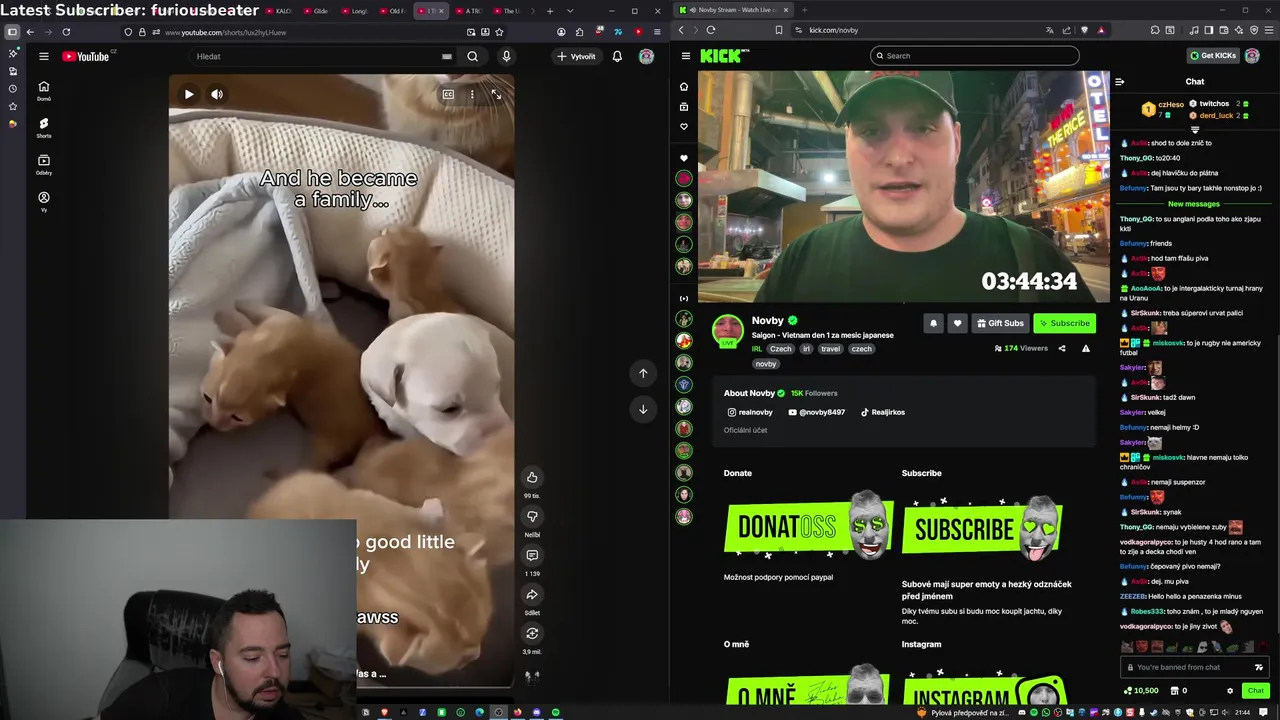This screenshot has width=1280, height=720.
Task: Jump to New messages in chat
Action: click(1193, 204)
